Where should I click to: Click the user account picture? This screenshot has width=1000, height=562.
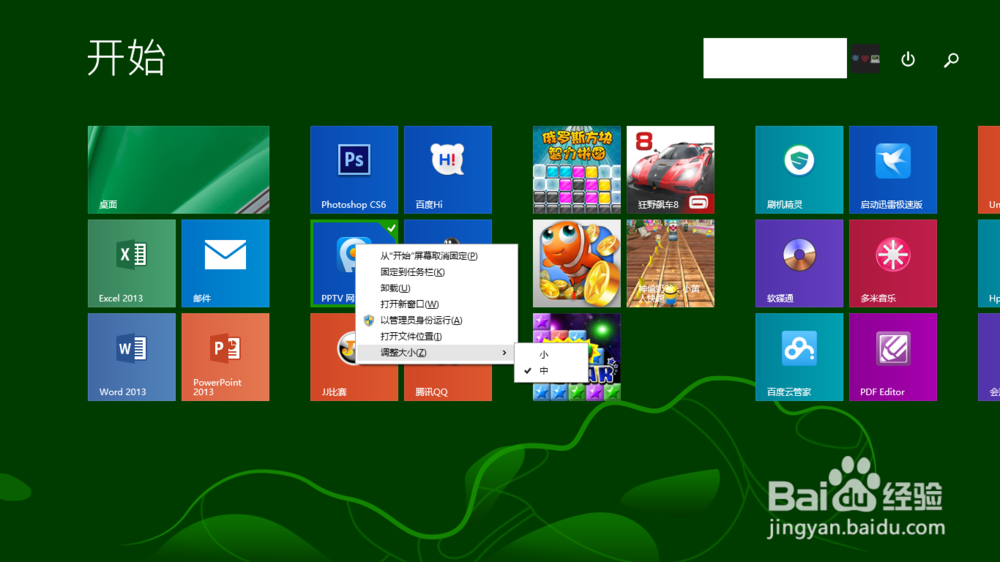(865, 58)
